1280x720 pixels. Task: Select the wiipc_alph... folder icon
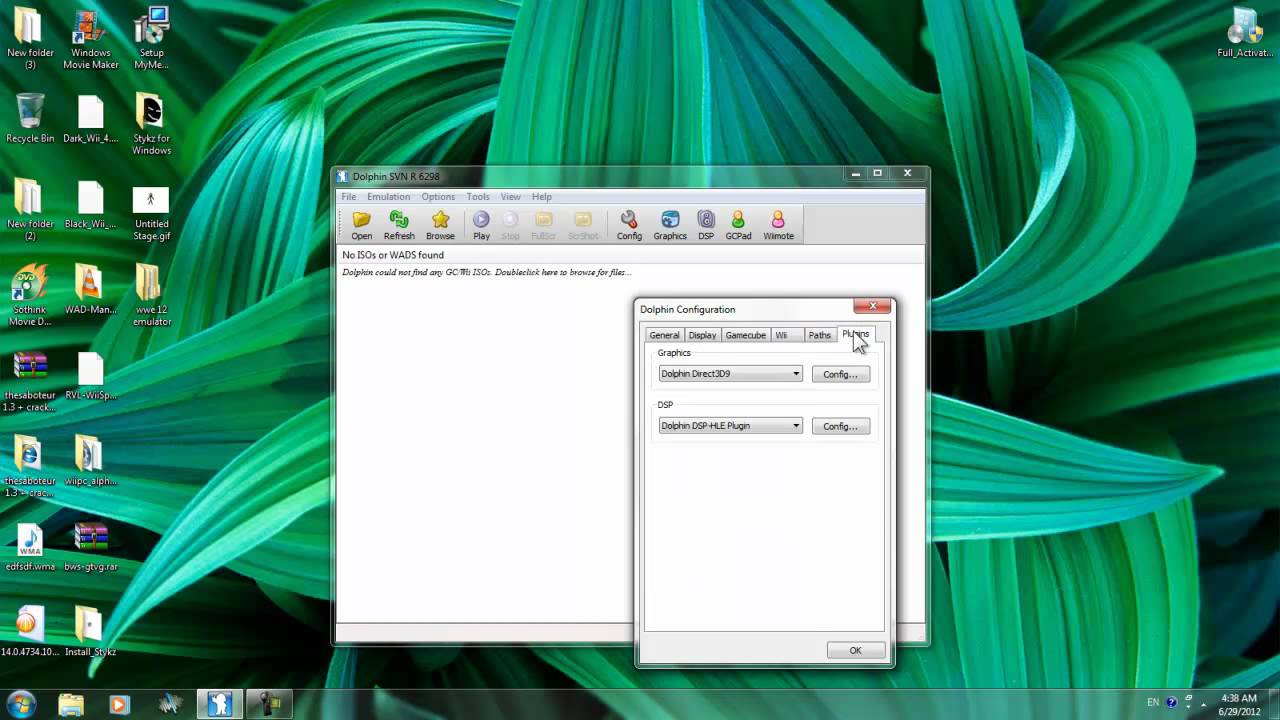coord(90,462)
